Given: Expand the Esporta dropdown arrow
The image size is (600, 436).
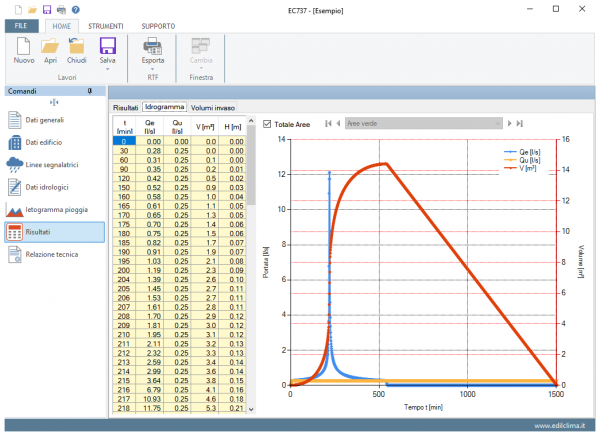Looking at the screenshot, I should click(153, 69).
